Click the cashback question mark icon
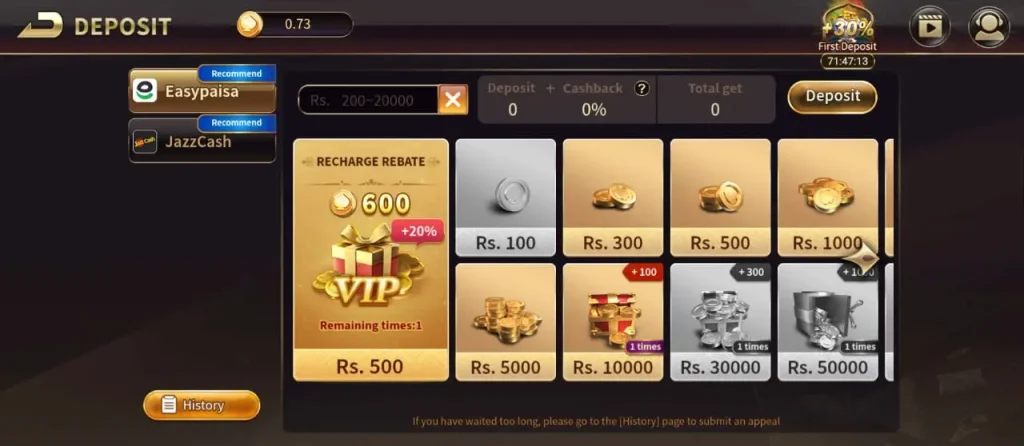Image resolution: width=1024 pixels, height=446 pixels. (642, 89)
